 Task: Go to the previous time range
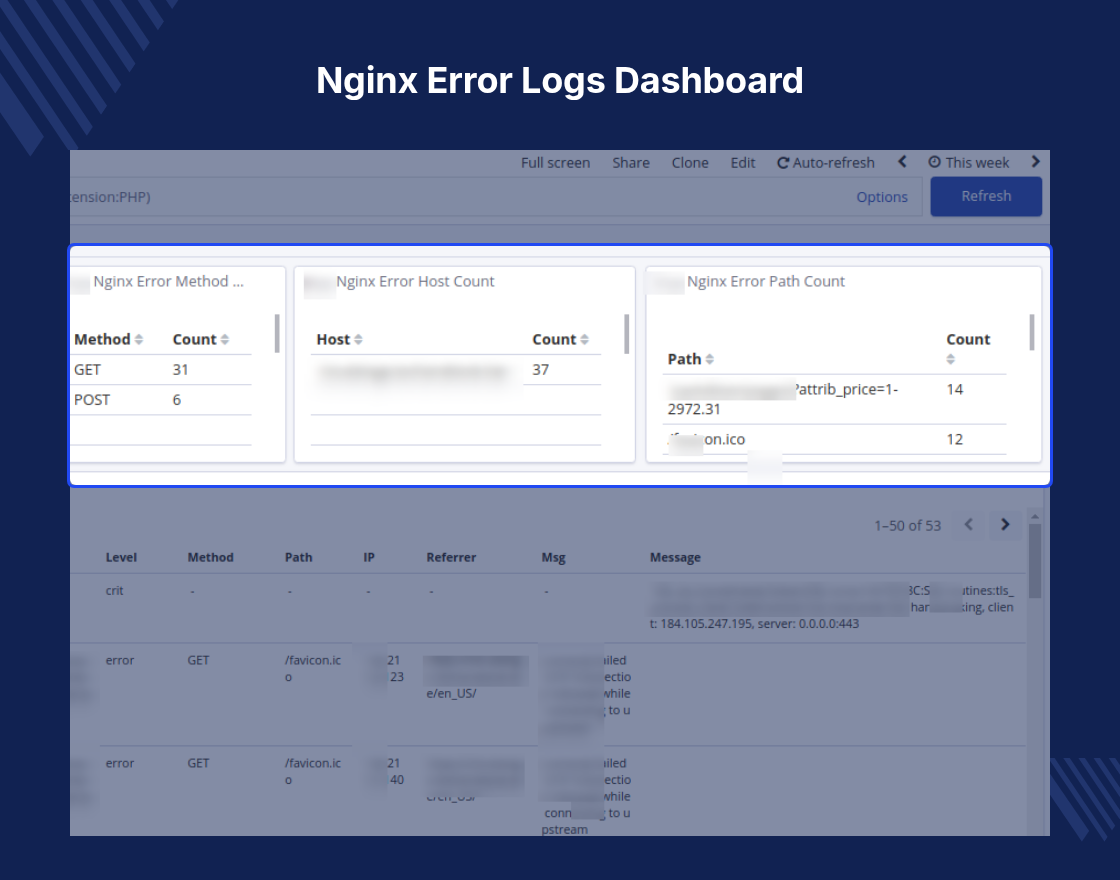[x=902, y=162]
